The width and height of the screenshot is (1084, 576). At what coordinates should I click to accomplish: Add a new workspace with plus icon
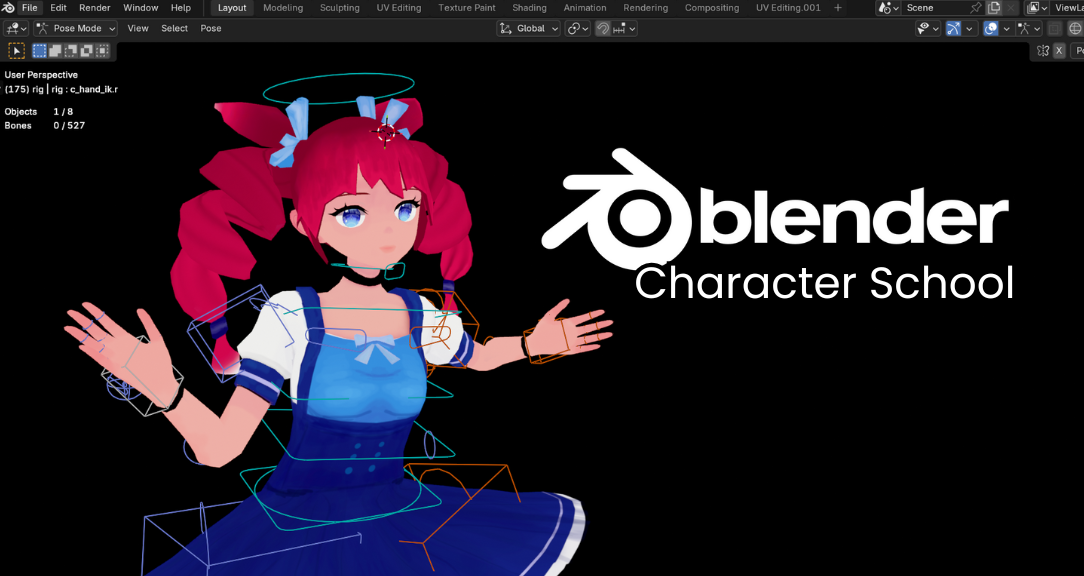pyautogui.click(x=838, y=8)
